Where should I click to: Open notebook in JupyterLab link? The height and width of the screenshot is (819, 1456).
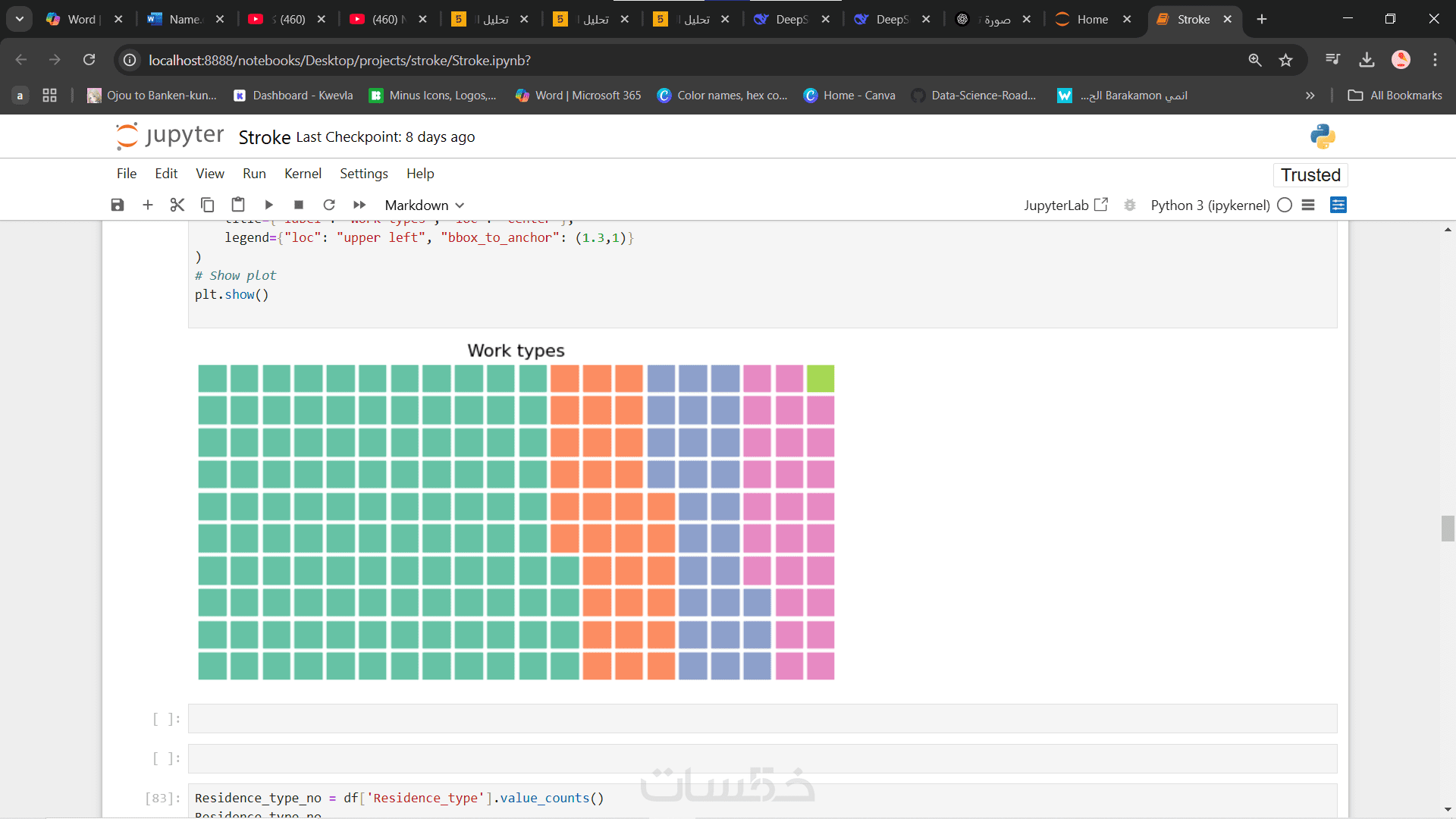click(x=1065, y=205)
